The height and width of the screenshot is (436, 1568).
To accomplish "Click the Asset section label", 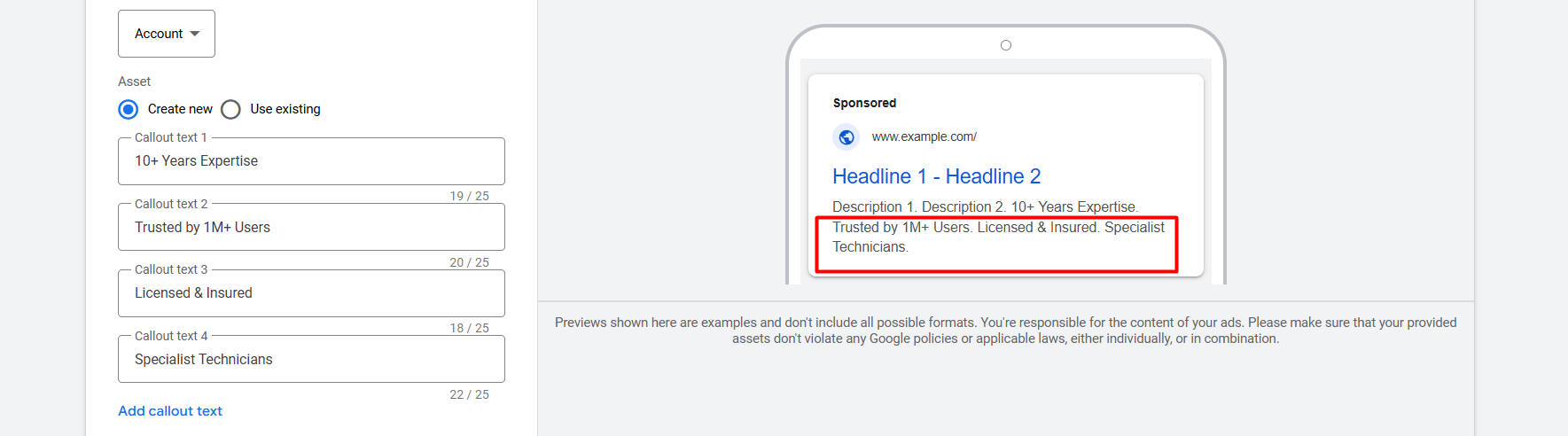I will click(135, 82).
